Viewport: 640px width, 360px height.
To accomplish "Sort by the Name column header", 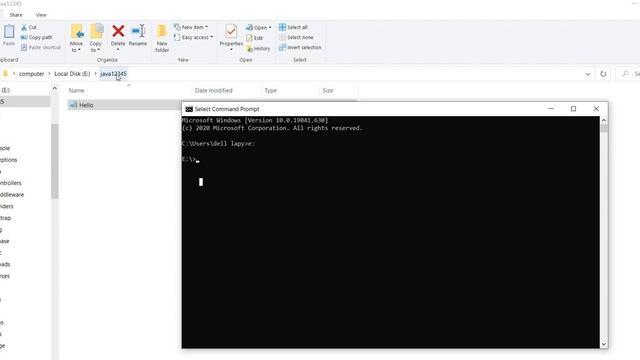I will (76, 90).
